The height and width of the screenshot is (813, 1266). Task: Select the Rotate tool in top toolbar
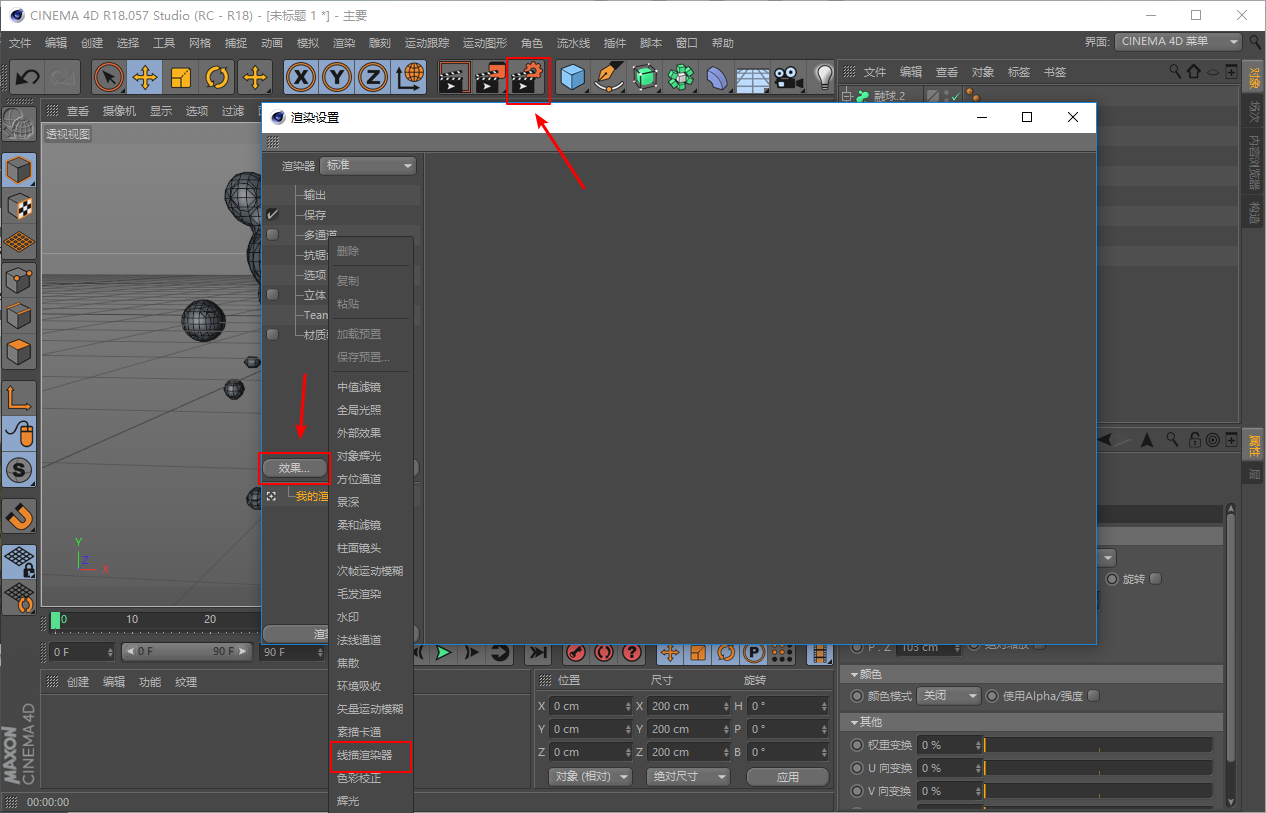pos(217,77)
